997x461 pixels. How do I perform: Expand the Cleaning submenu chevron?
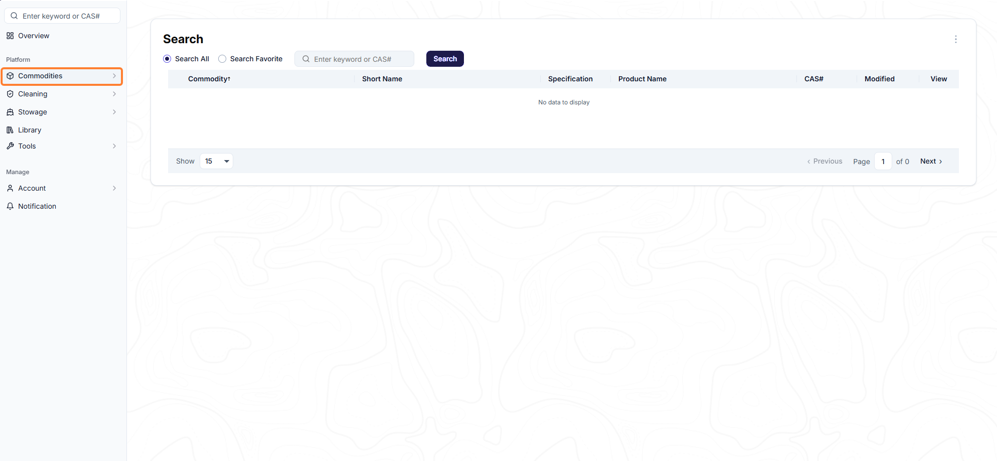pos(114,93)
